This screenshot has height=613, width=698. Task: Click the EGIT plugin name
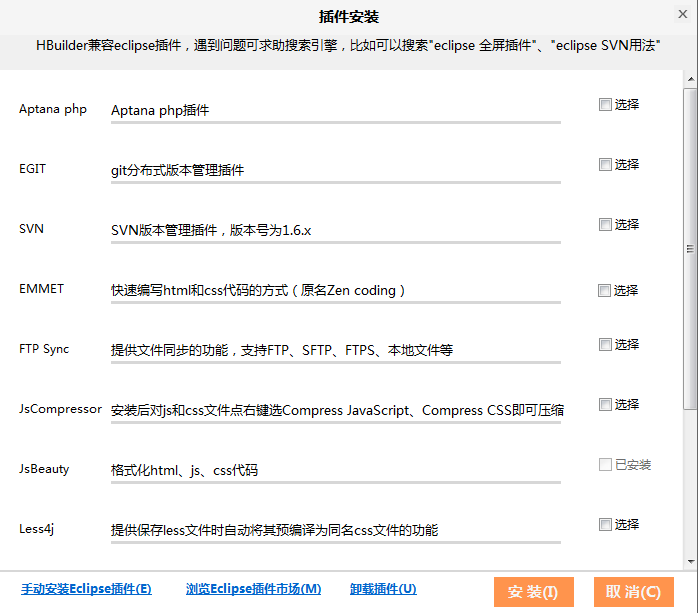pyautogui.click(x=32, y=169)
